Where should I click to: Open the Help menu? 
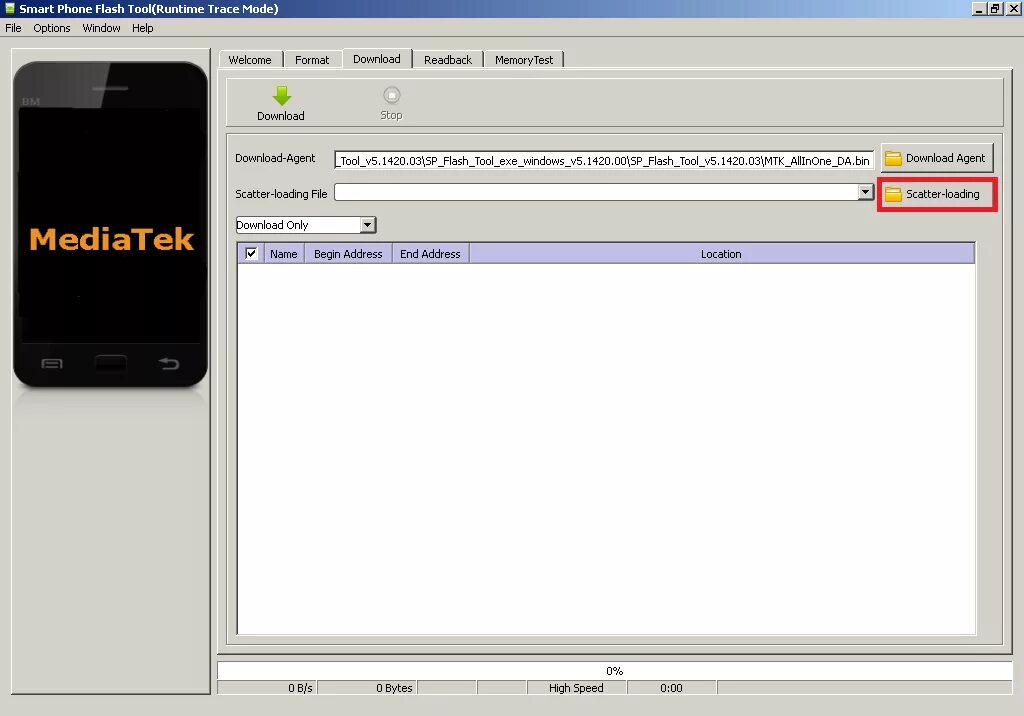click(x=142, y=28)
